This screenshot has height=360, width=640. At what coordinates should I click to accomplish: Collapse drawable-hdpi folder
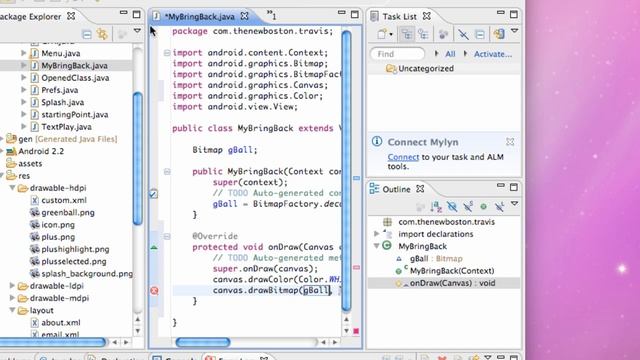[x=12, y=188]
